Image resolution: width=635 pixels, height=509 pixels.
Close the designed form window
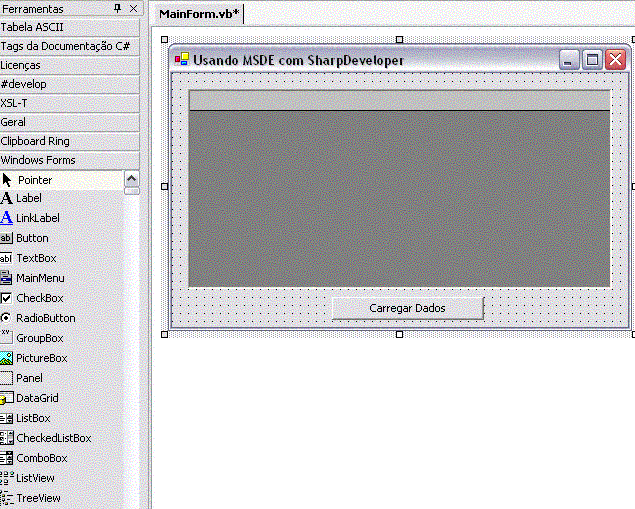[616, 60]
